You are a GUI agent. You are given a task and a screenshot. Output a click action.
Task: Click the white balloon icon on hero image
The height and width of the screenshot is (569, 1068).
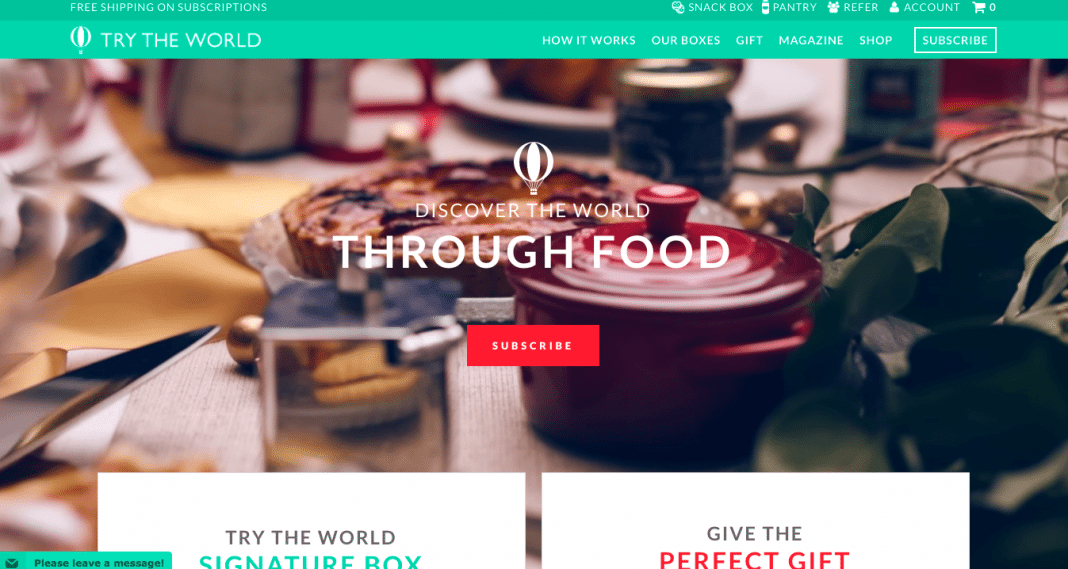coord(533,168)
